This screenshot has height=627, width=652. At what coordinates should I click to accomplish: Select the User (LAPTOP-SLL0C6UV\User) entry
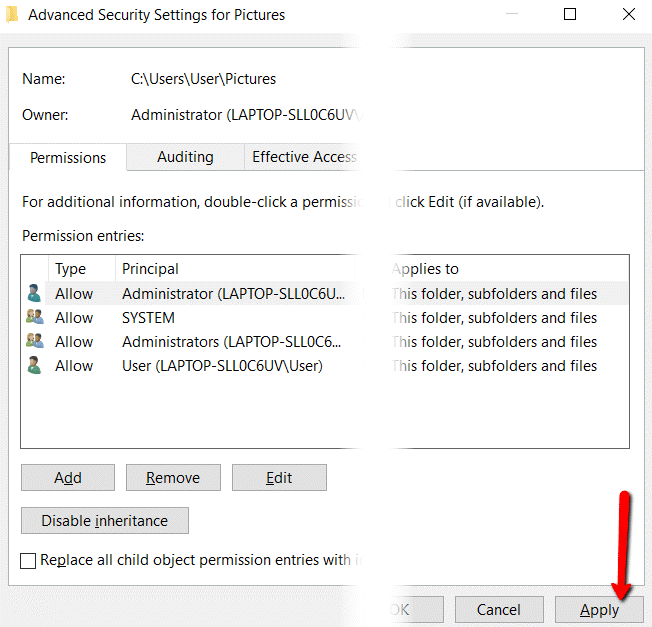pos(222,366)
